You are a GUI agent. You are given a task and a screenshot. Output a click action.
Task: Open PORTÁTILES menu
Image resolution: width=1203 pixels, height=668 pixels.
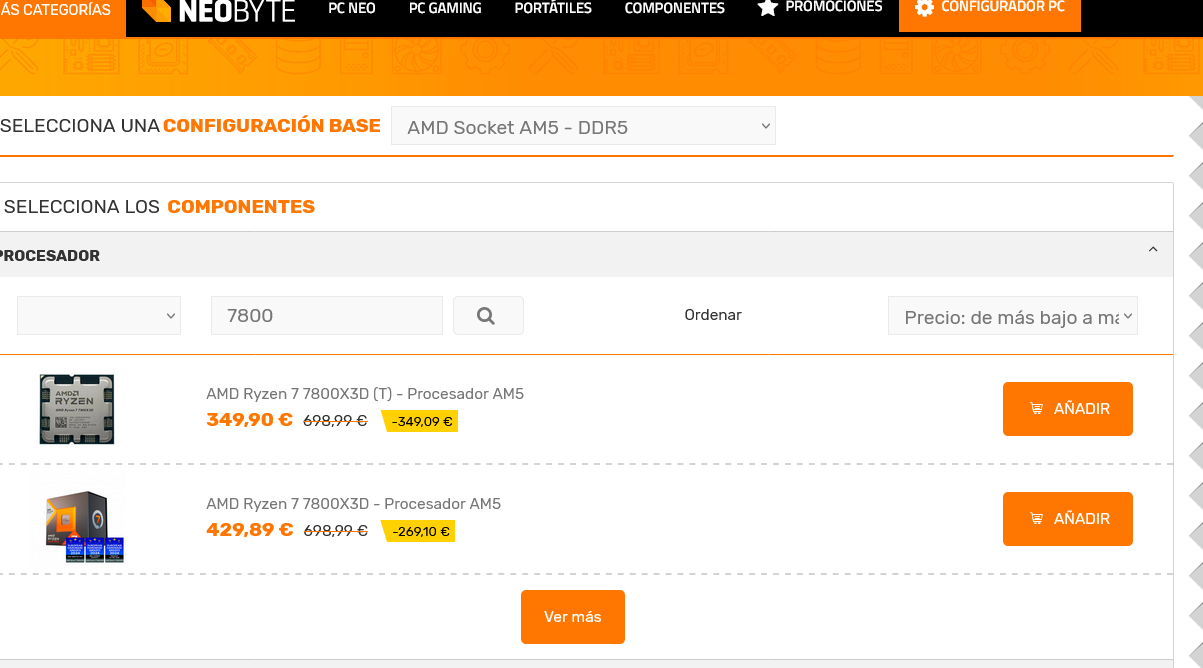[x=553, y=8]
